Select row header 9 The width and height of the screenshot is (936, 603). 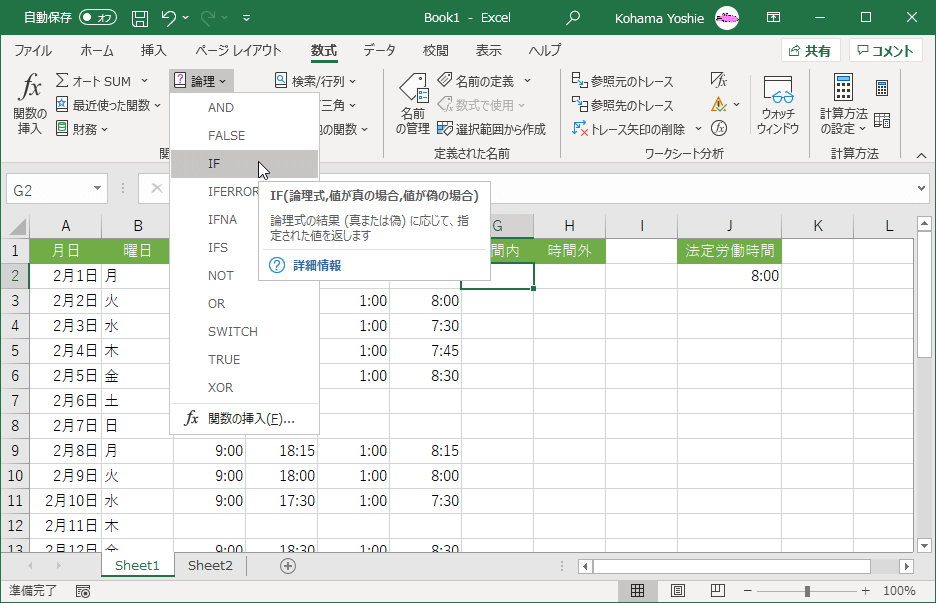pos(15,451)
